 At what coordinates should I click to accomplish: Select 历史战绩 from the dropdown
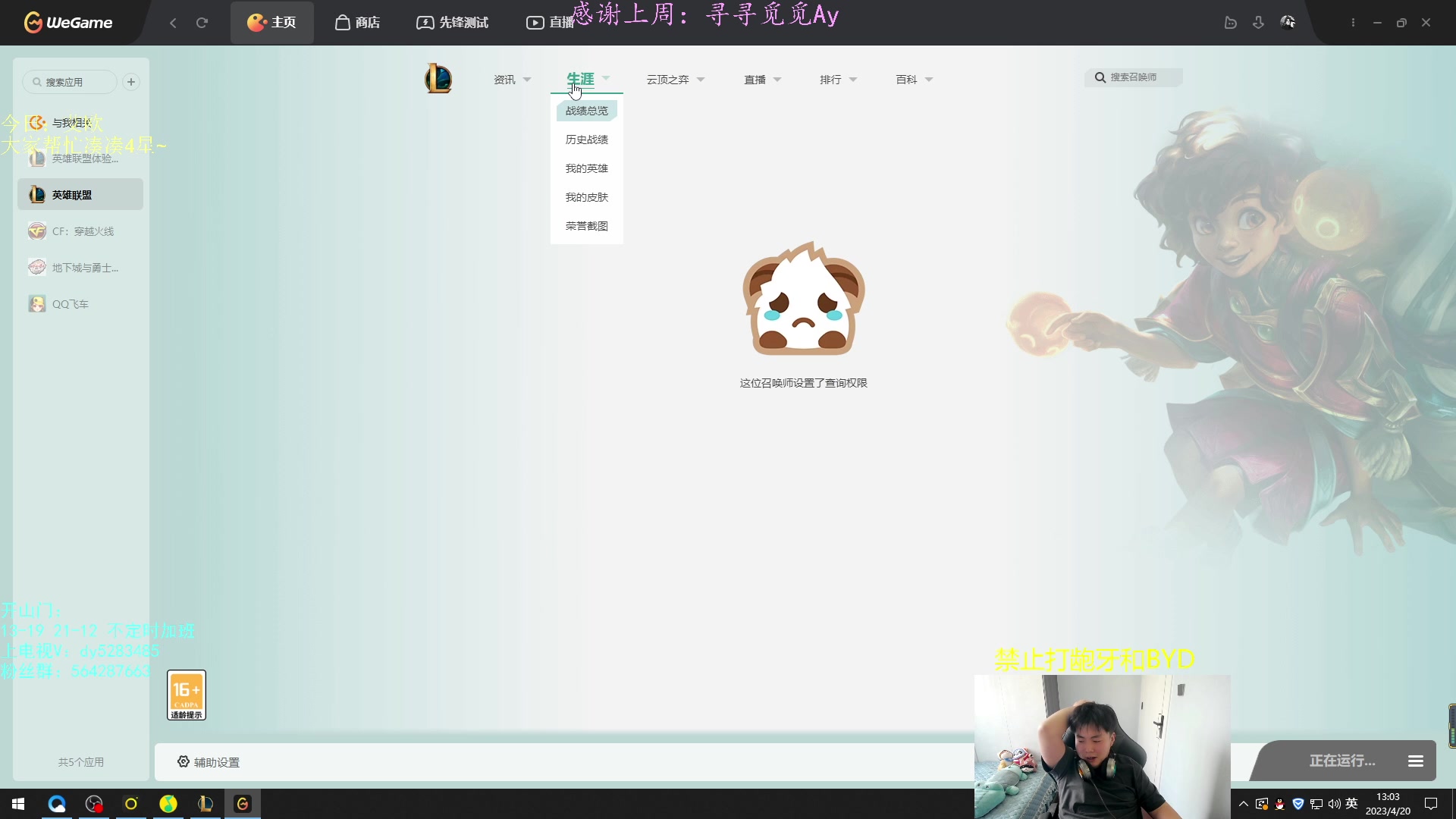(x=586, y=140)
